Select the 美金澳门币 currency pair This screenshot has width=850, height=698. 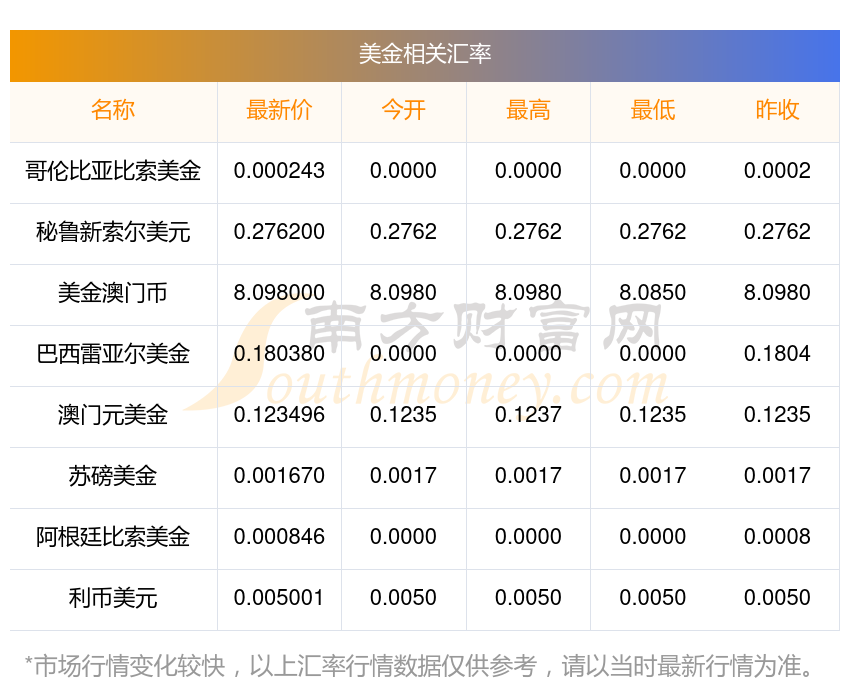tap(113, 293)
